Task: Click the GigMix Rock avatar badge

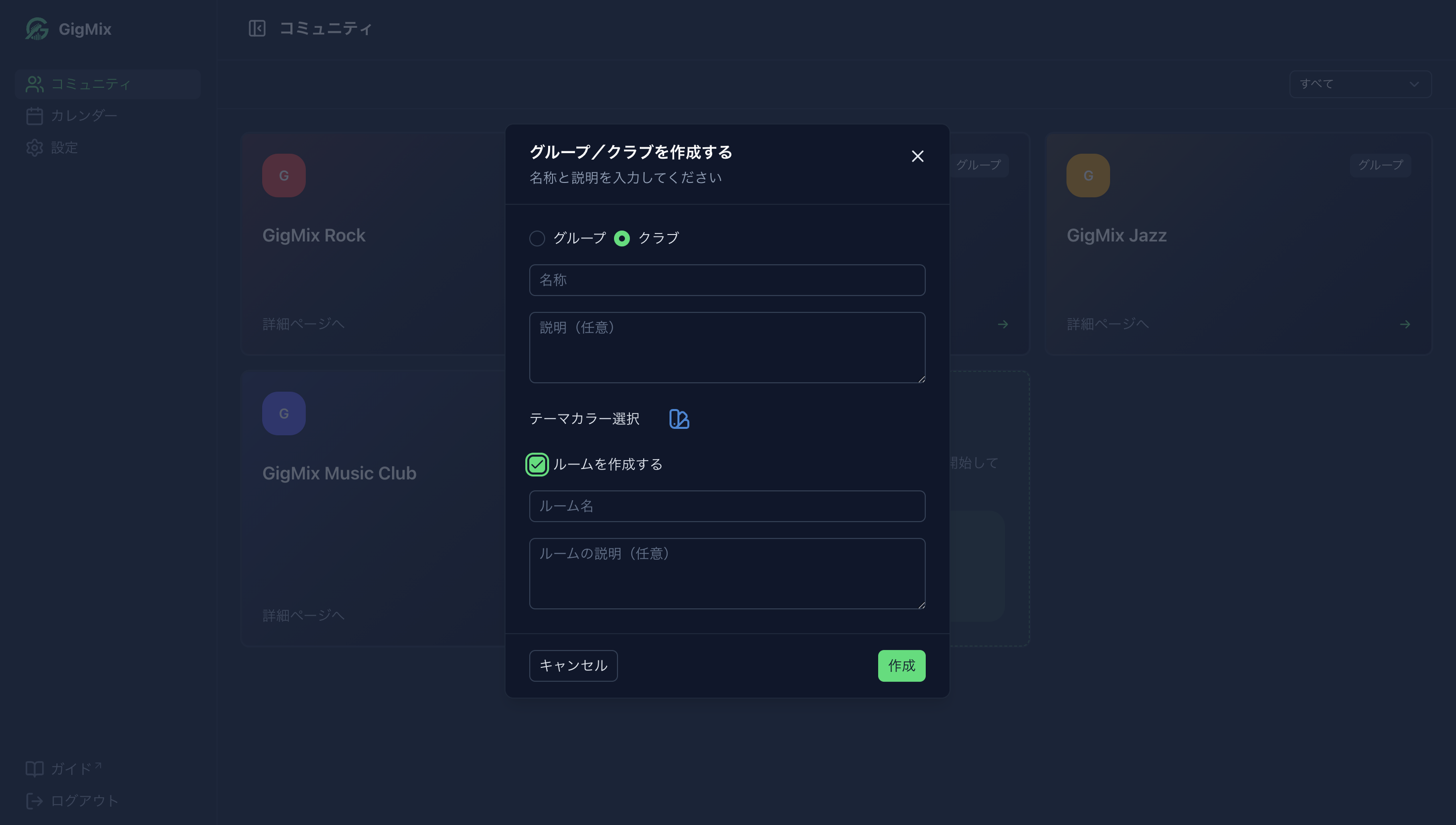Action: (x=284, y=176)
